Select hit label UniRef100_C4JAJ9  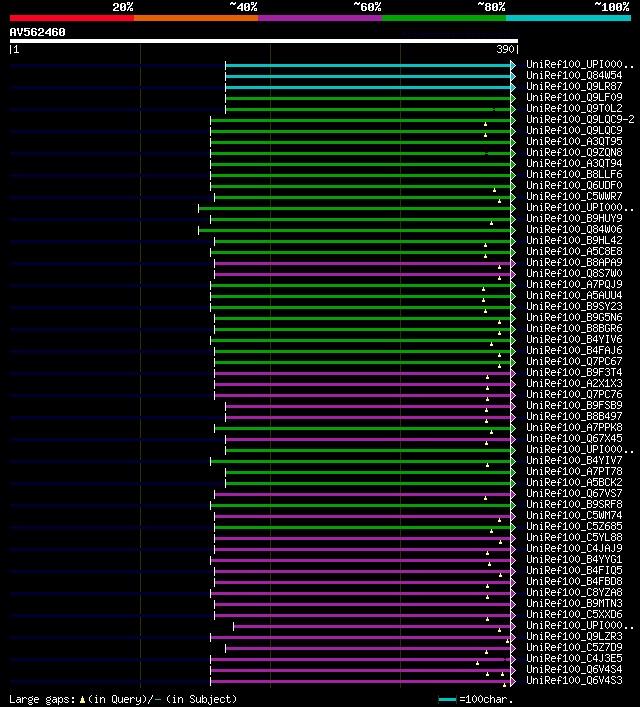(574, 548)
